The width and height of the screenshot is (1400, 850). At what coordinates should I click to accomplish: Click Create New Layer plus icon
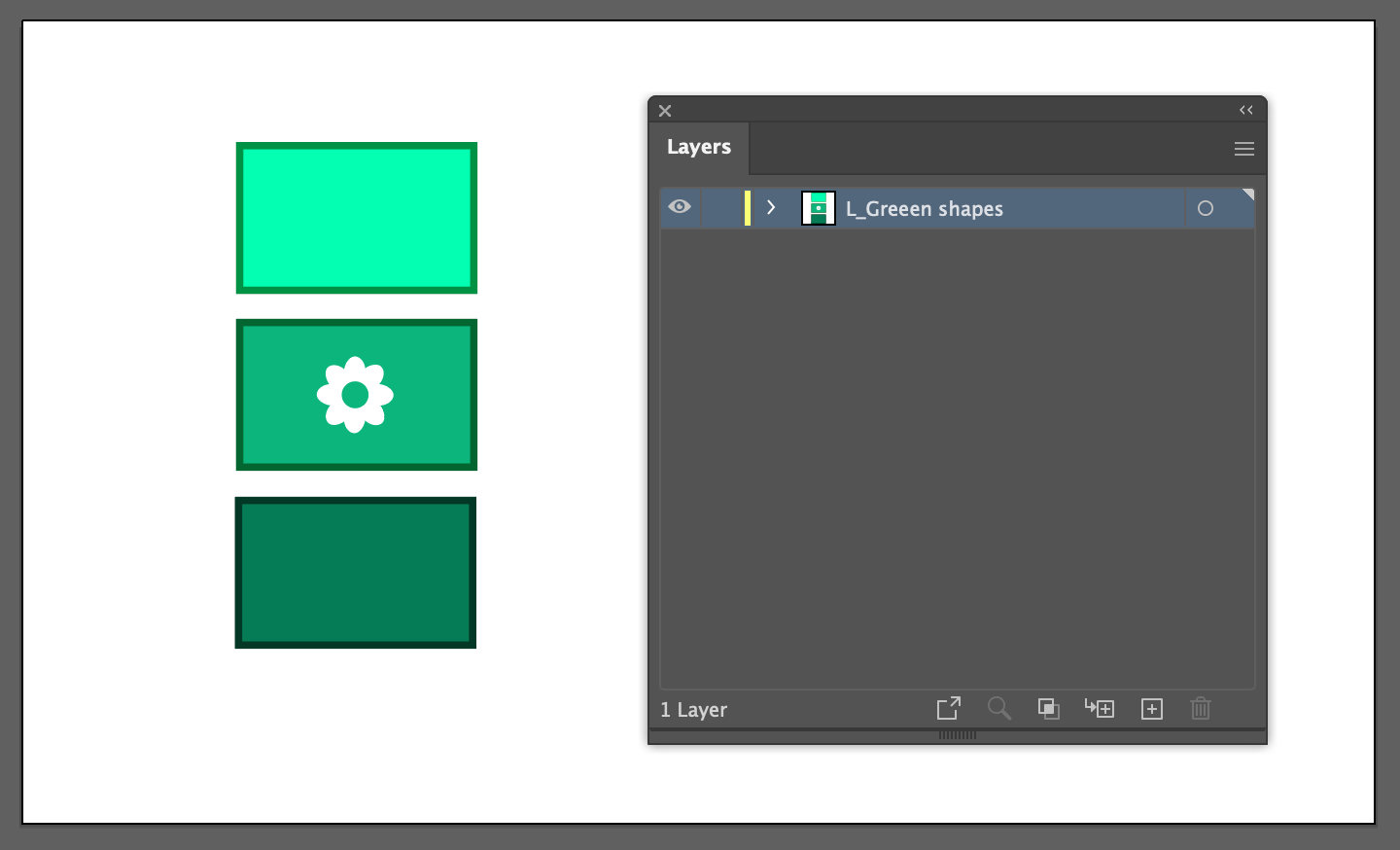pyautogui.click(x=1152, y=709)
